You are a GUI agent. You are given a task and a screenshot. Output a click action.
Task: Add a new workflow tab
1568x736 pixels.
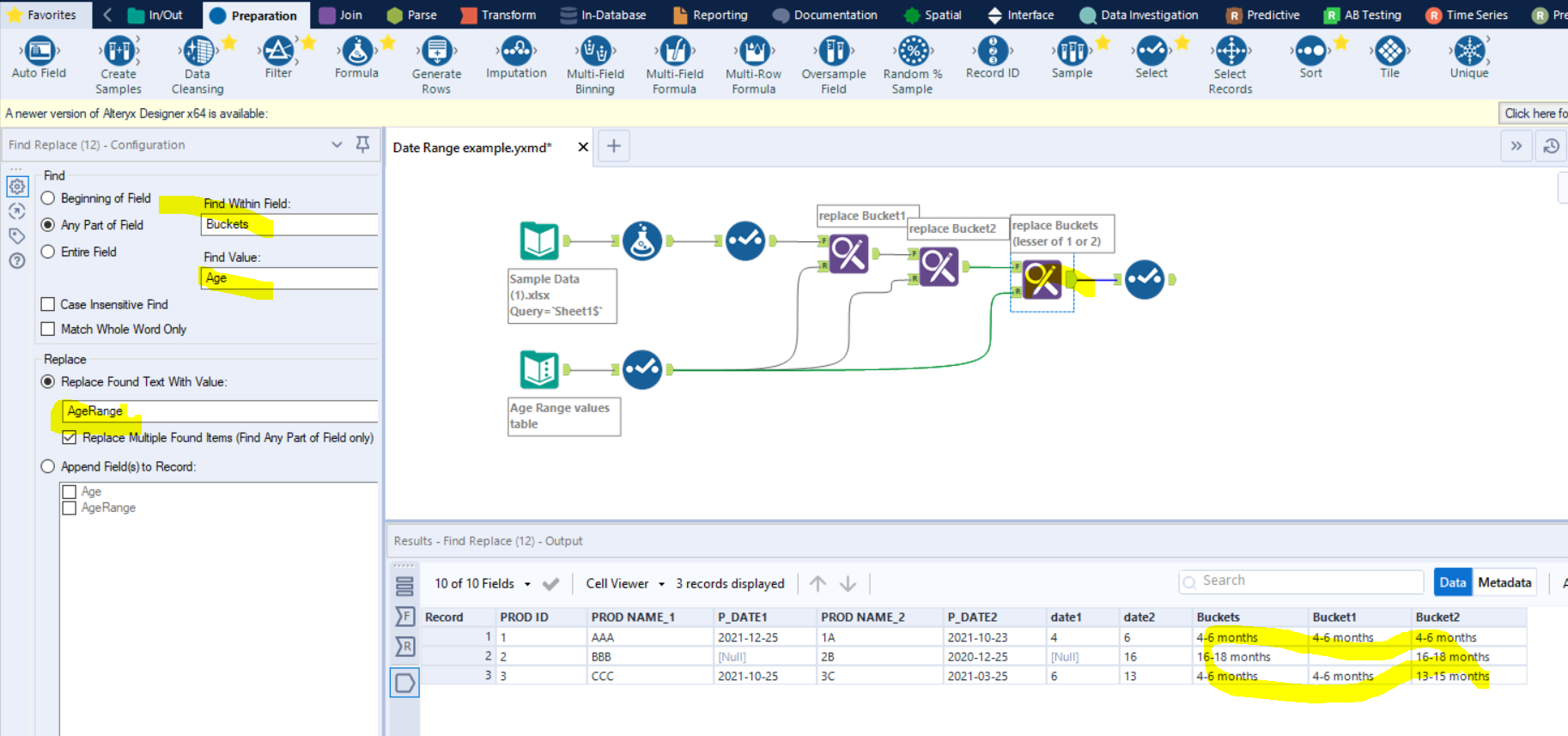point(613,146)
